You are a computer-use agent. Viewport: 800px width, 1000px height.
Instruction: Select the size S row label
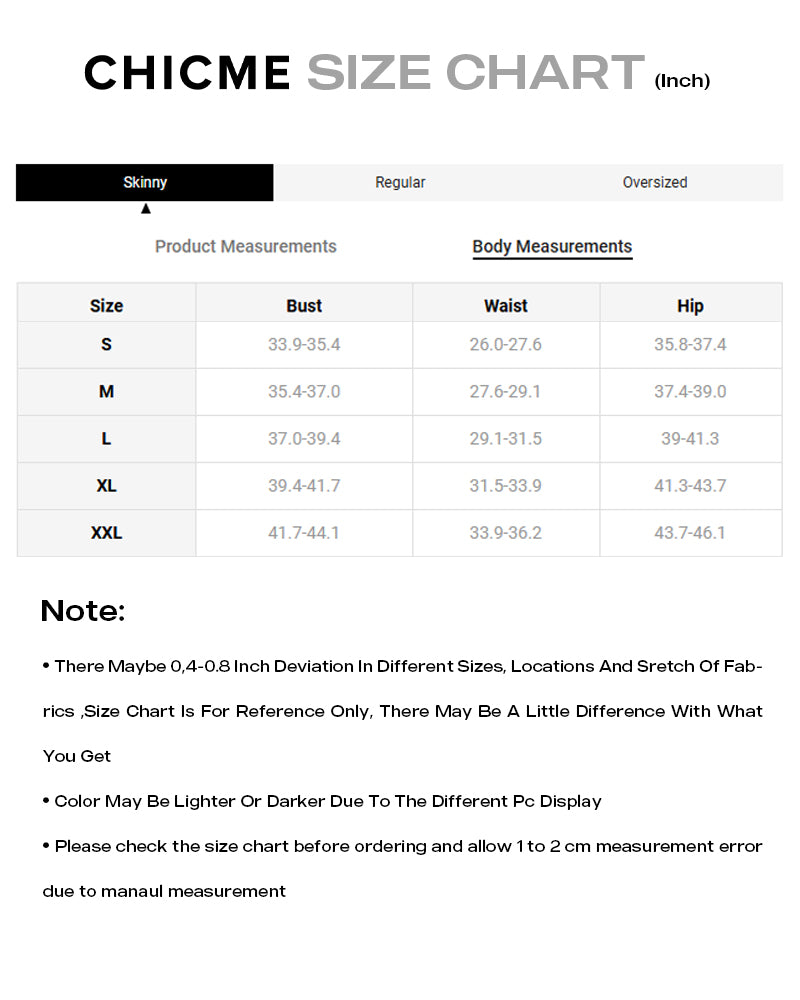106,345
